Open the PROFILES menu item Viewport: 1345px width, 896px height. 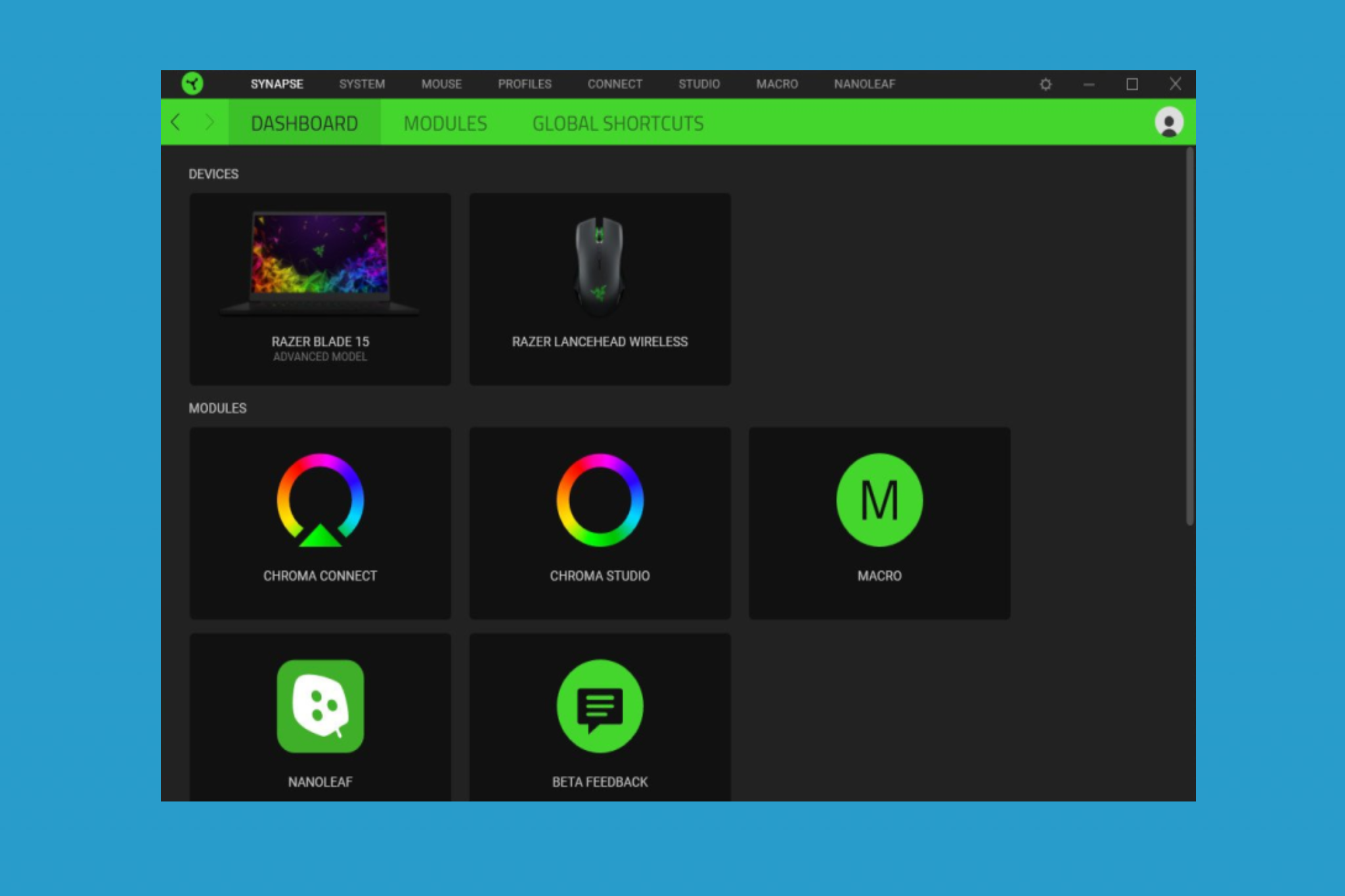525,84
